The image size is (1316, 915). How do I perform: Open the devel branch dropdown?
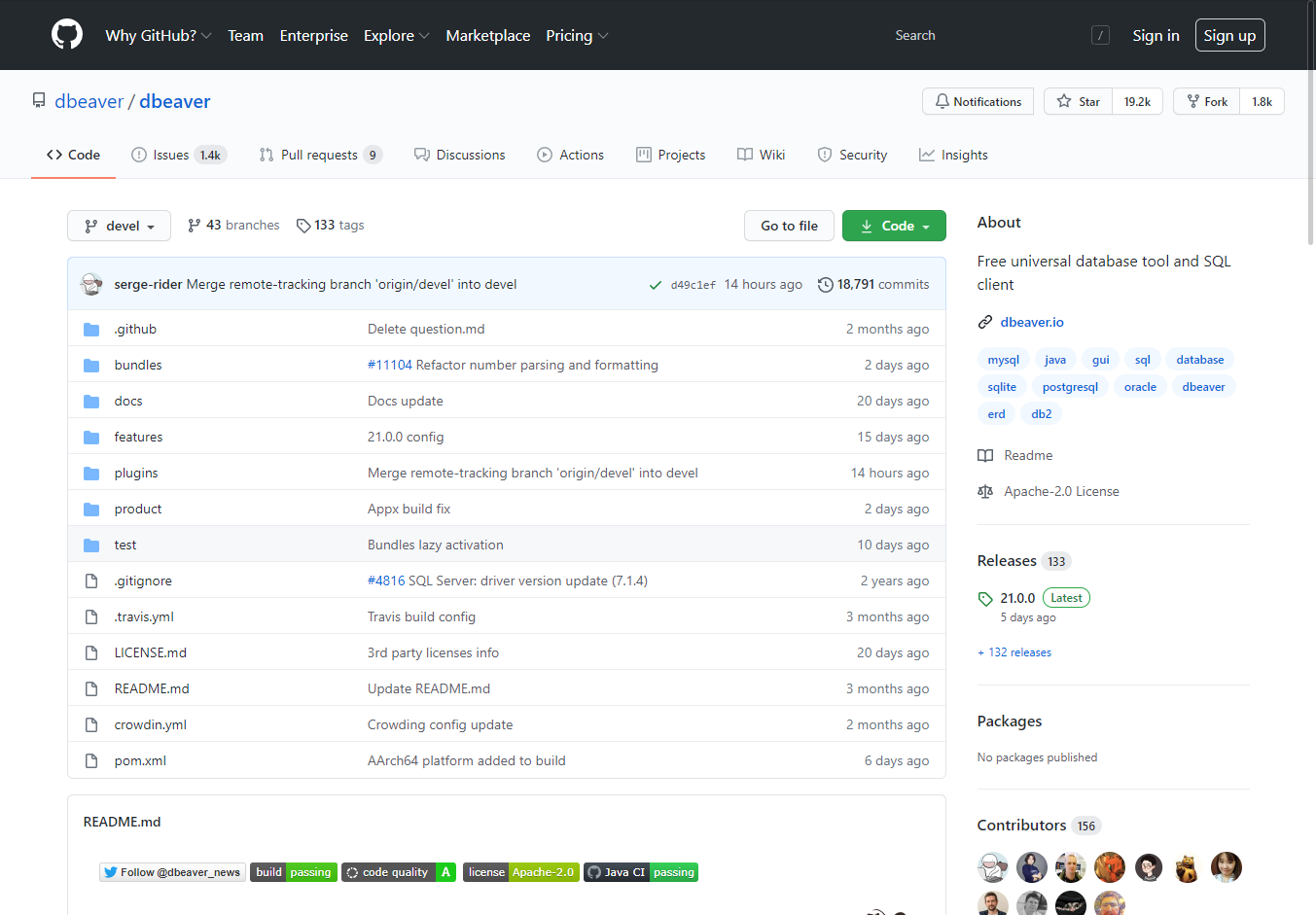pos(119,226)
